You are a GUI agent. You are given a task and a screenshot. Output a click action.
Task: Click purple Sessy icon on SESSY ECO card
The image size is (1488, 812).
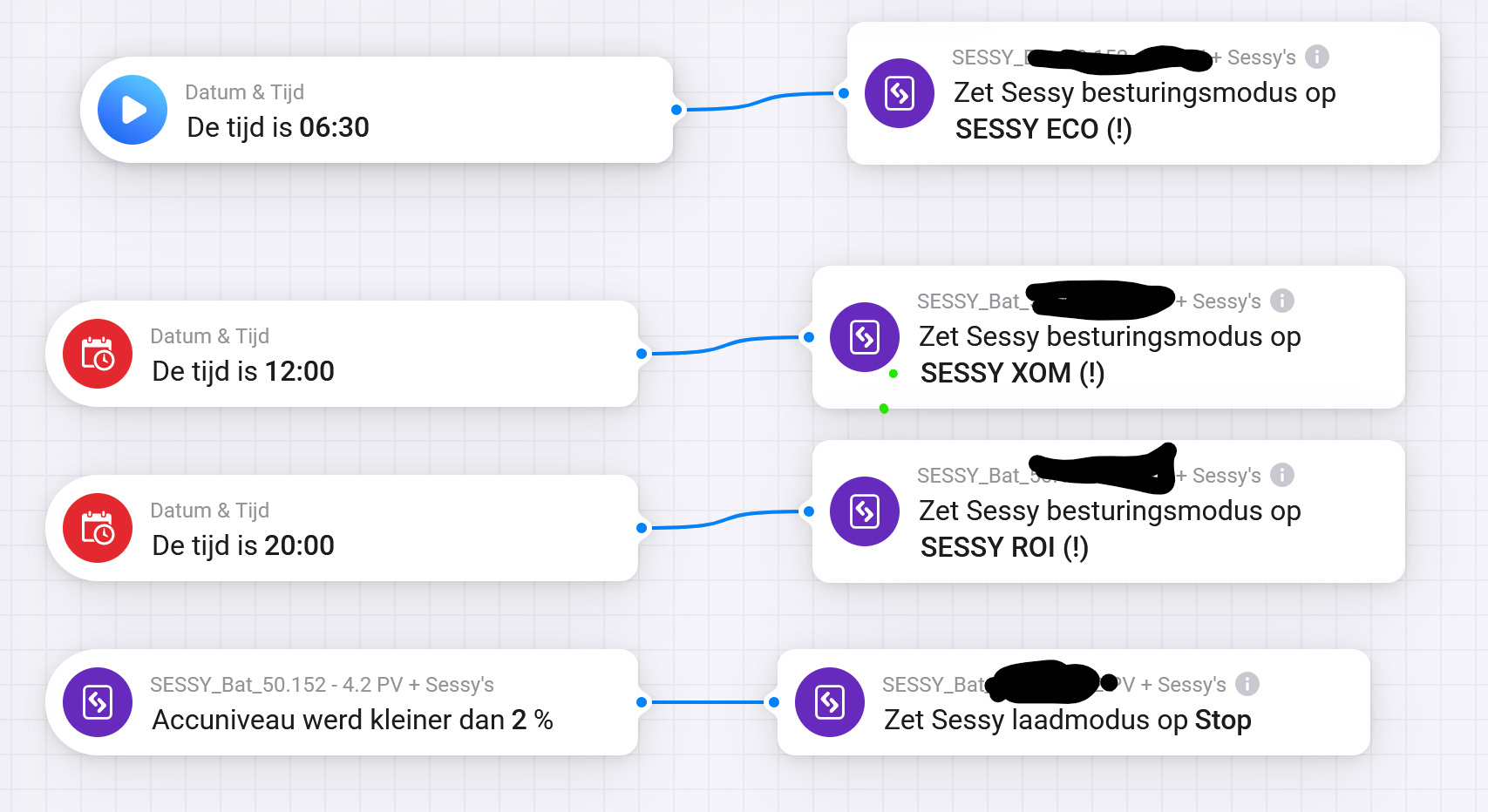[900, 93]
